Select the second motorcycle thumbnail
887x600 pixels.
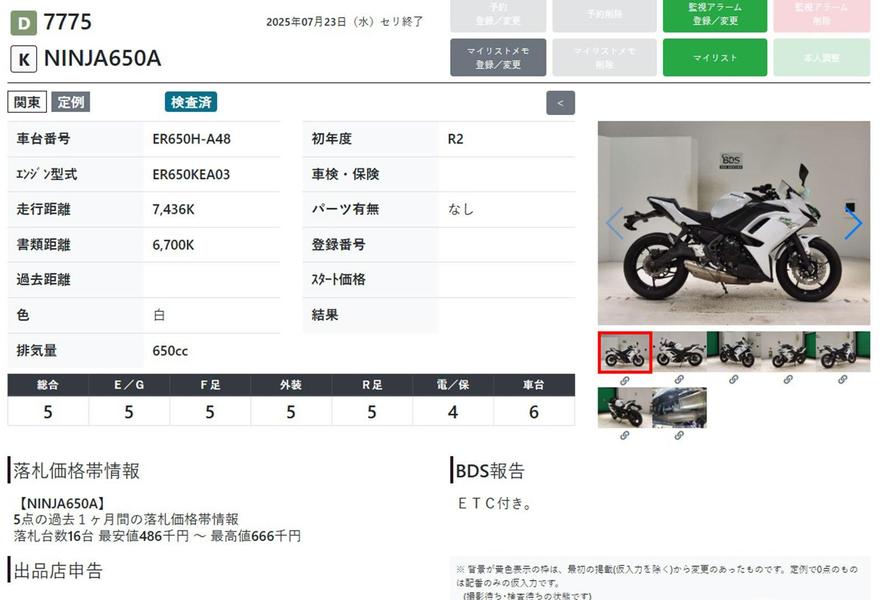(679, 352)
